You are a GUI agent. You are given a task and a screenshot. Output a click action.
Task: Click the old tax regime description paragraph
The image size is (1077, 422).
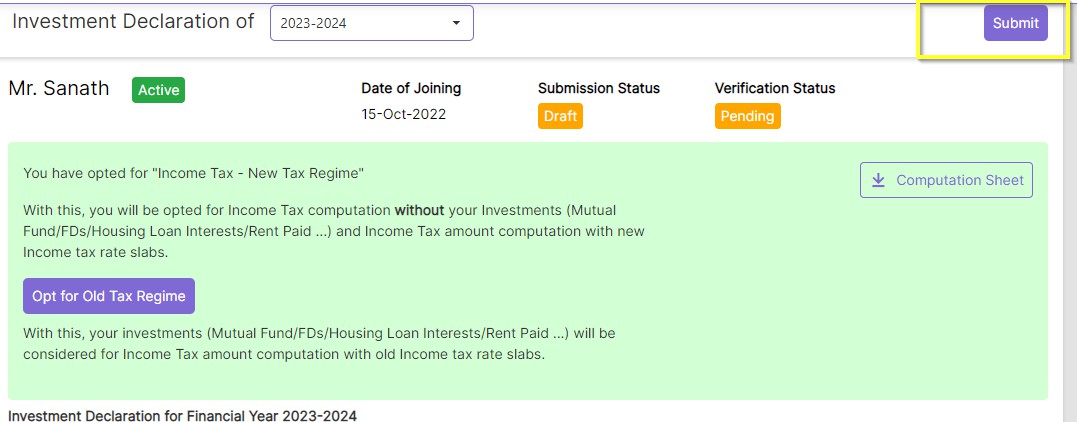coord(319,343)
